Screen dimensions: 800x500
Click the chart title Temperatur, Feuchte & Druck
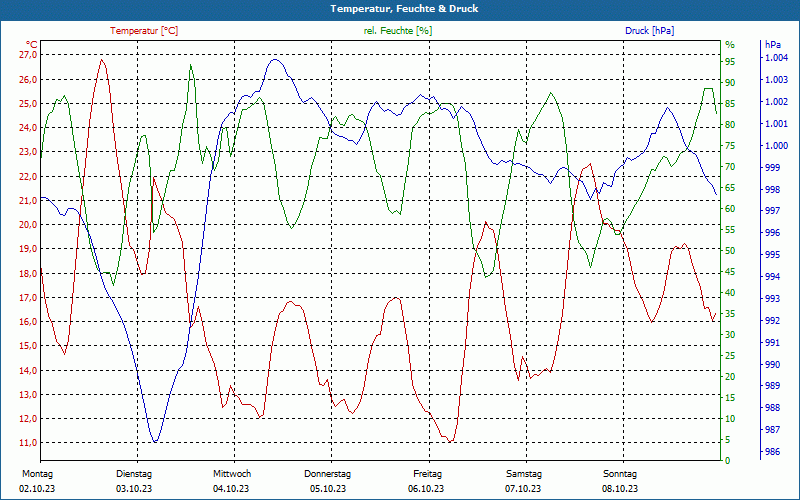pyautogui.click(x=404, y=9)
